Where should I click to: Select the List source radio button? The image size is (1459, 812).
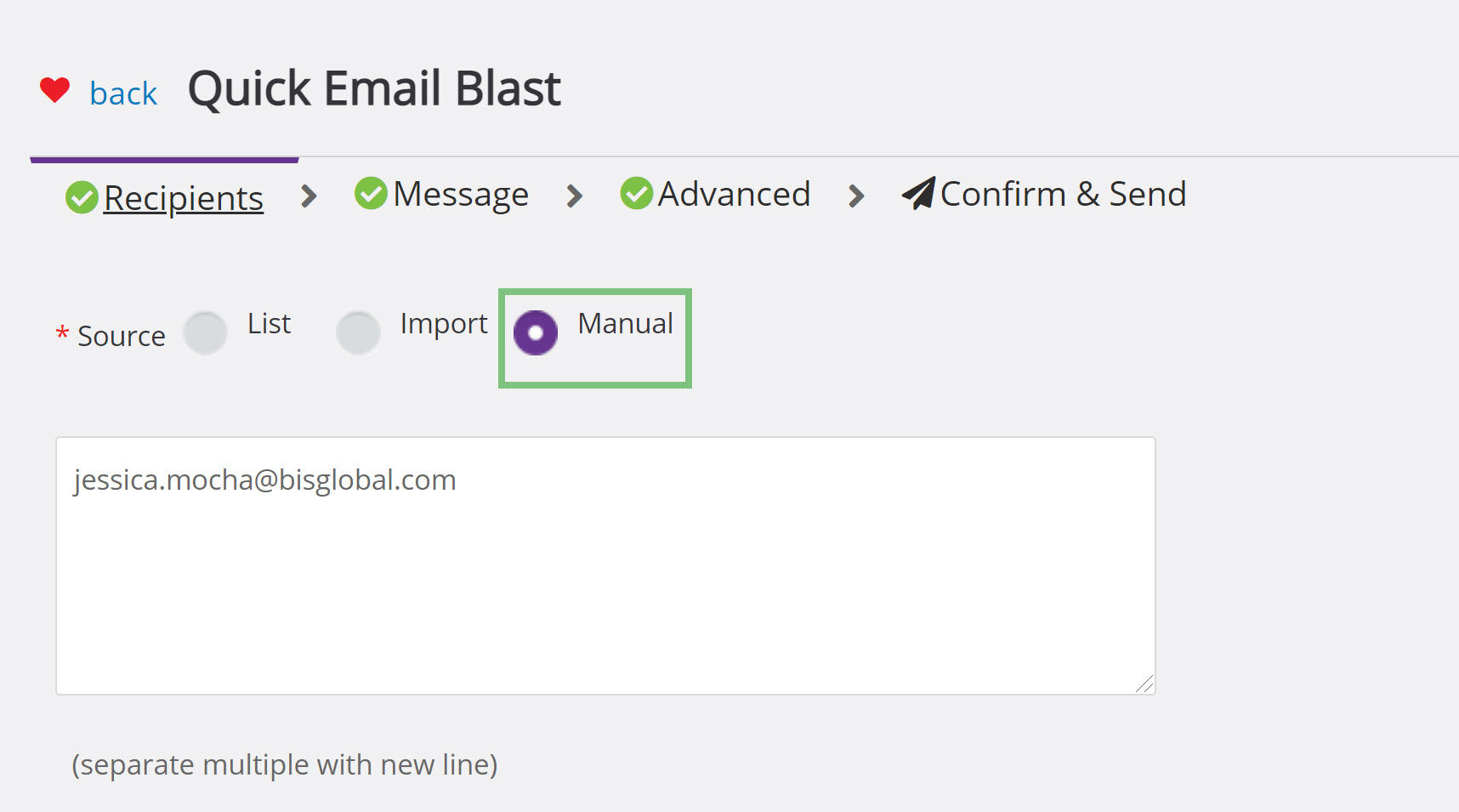point(205,332)
